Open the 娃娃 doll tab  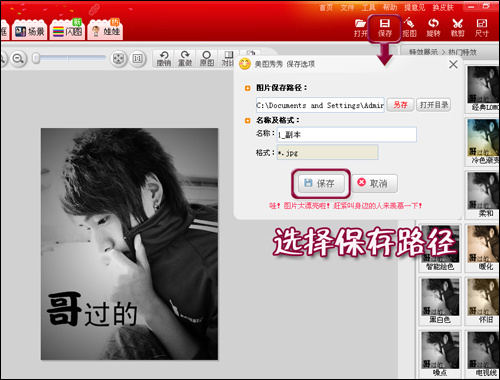(x=105, y=31)
